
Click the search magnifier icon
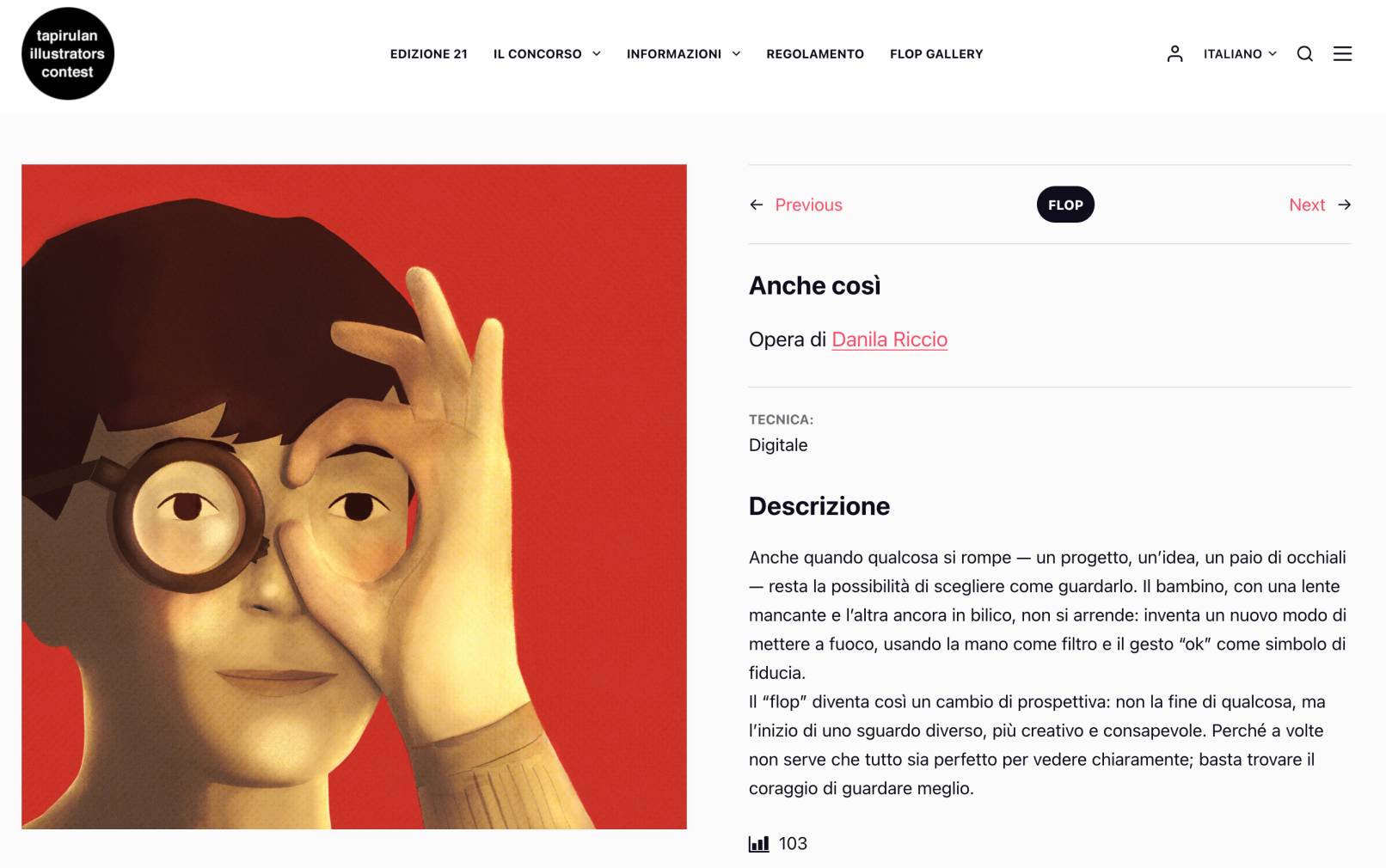click(1304, 54)
